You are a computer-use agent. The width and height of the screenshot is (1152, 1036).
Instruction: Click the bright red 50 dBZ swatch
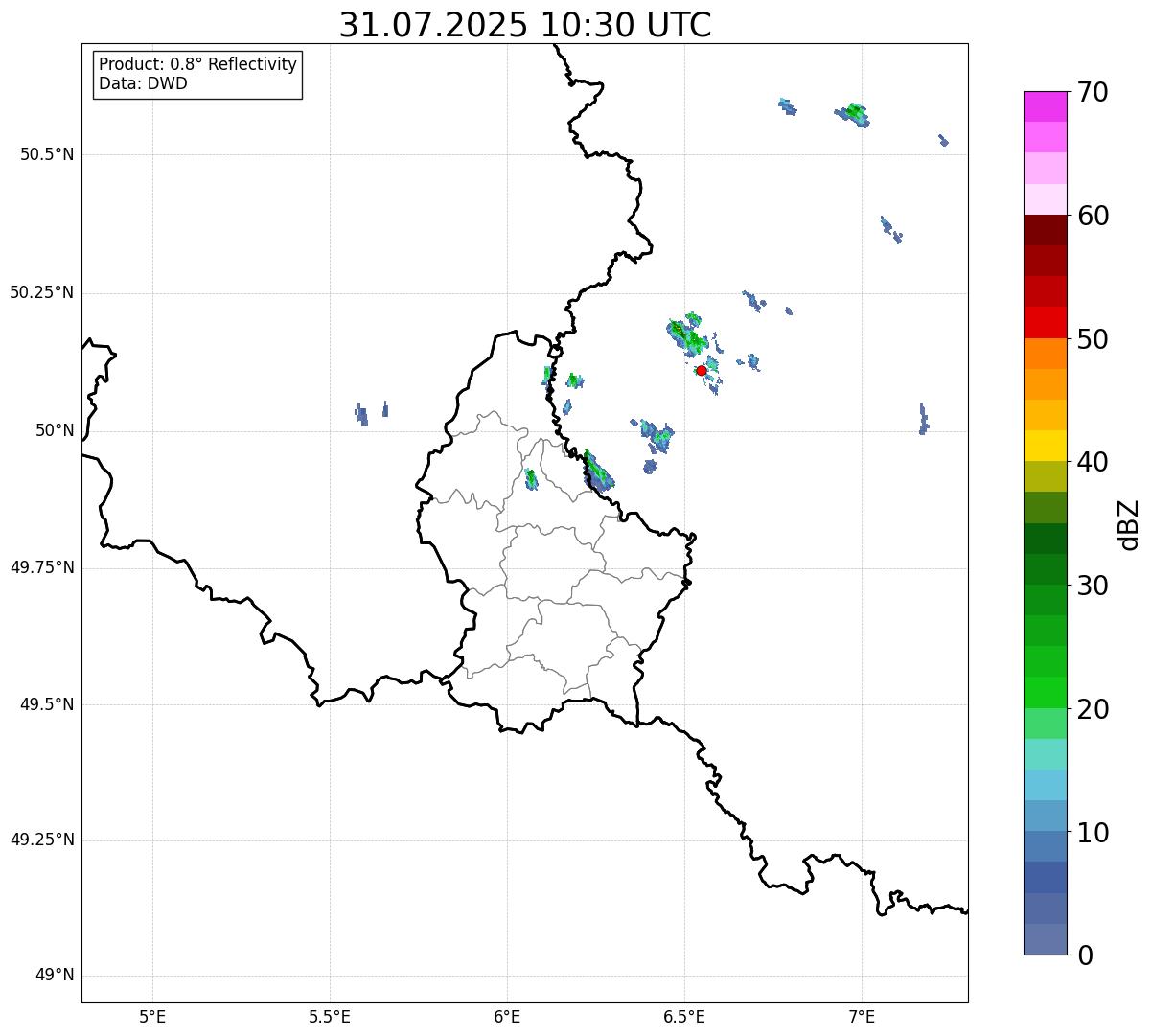pyautogui.click(x=1045, y=322)
